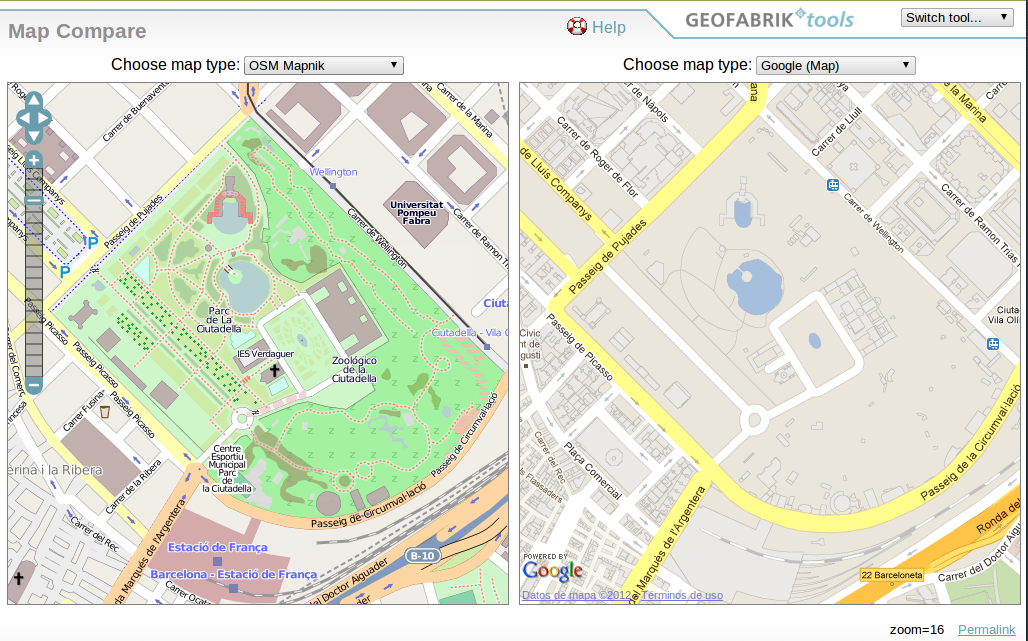Image resolution: width=1028 pixels, height=641 pixels.
Task: Click the lifebuoy Help icon
Action: (x=576, y=27)
